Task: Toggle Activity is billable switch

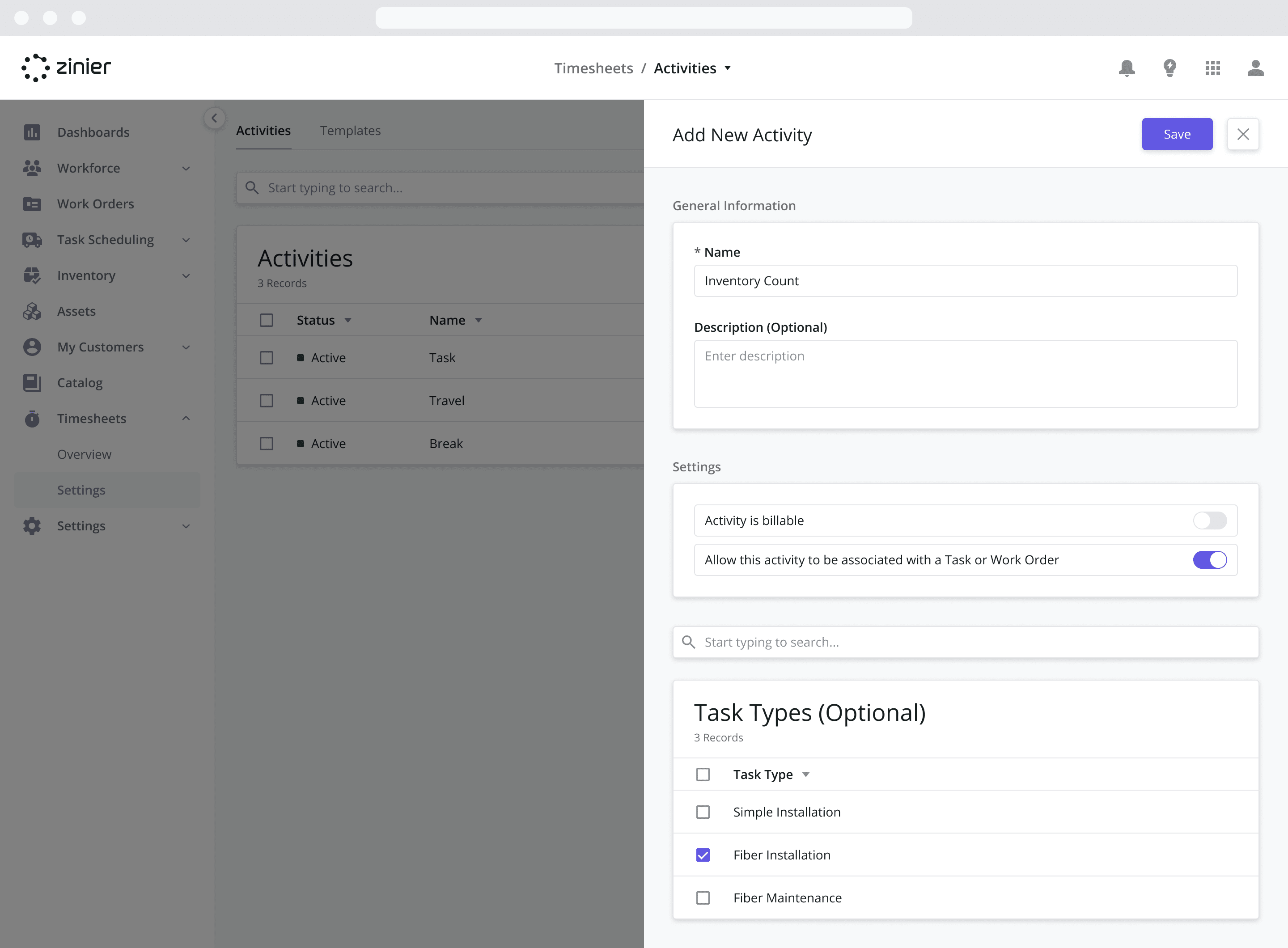Action: click(1210, 520)
